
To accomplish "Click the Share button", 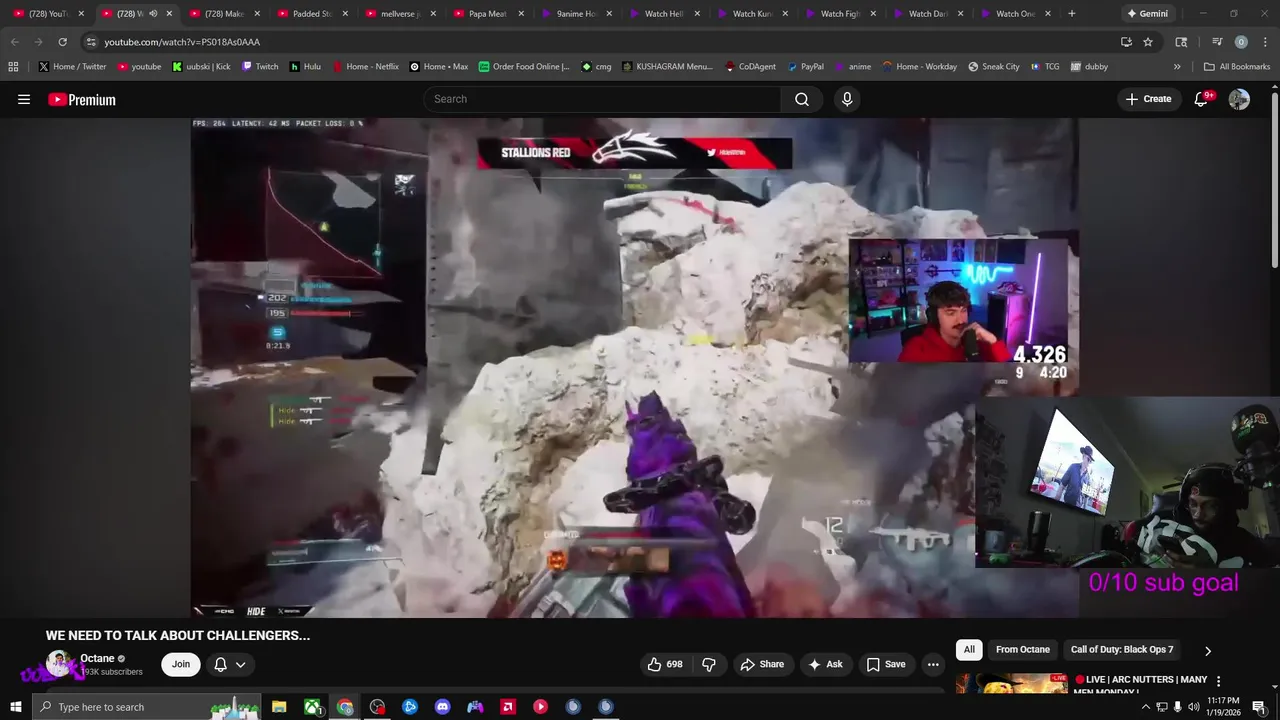I will pos(762,664).
